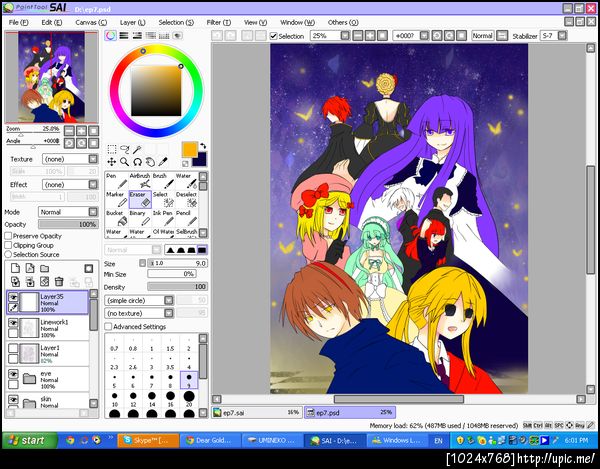Click the background dark navy color swatch
600x469 pixels.
point(202,160)
